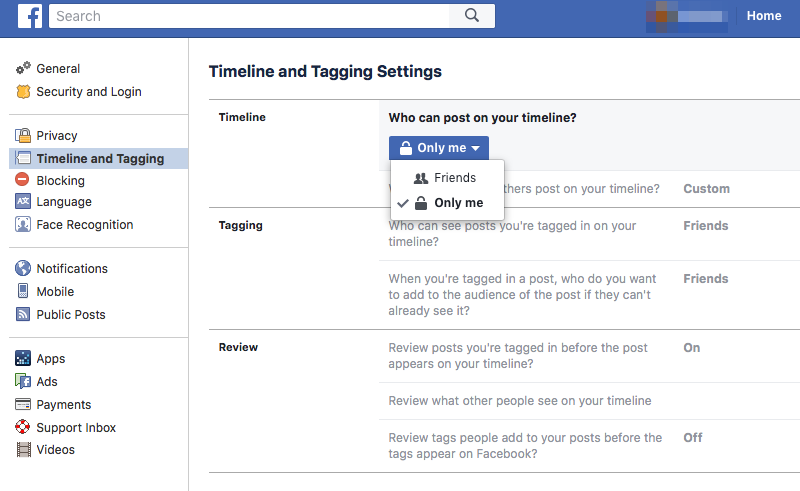This screenshot has width=800, height=491.
Task: Click the Notifications globe icon
Action: click(x=23, y=268)
